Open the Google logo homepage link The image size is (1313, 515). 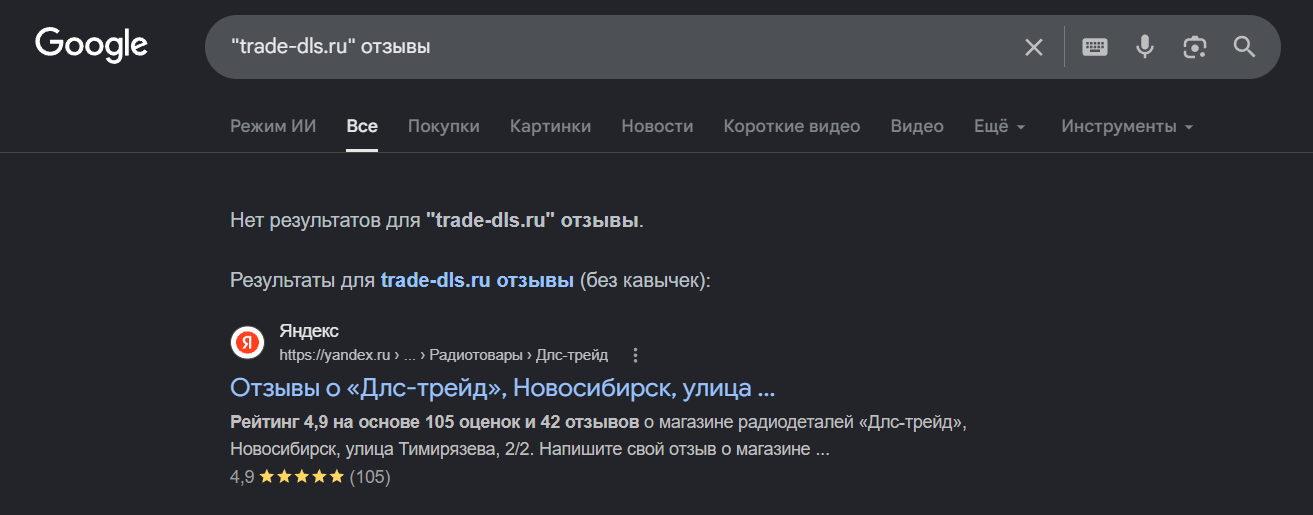(91, 46)
